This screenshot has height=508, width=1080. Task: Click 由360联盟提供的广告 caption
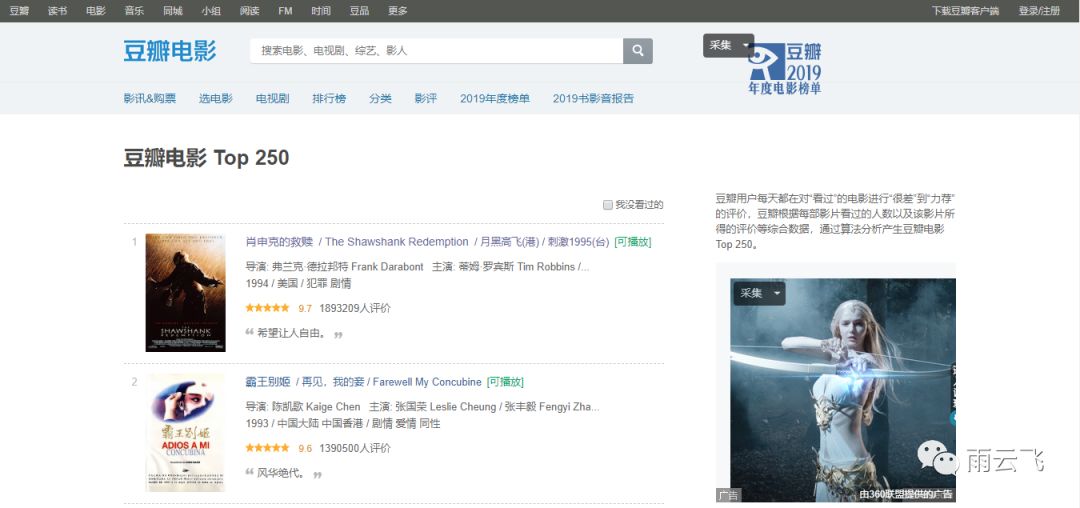pyautogui.click(x=906, y=494)
